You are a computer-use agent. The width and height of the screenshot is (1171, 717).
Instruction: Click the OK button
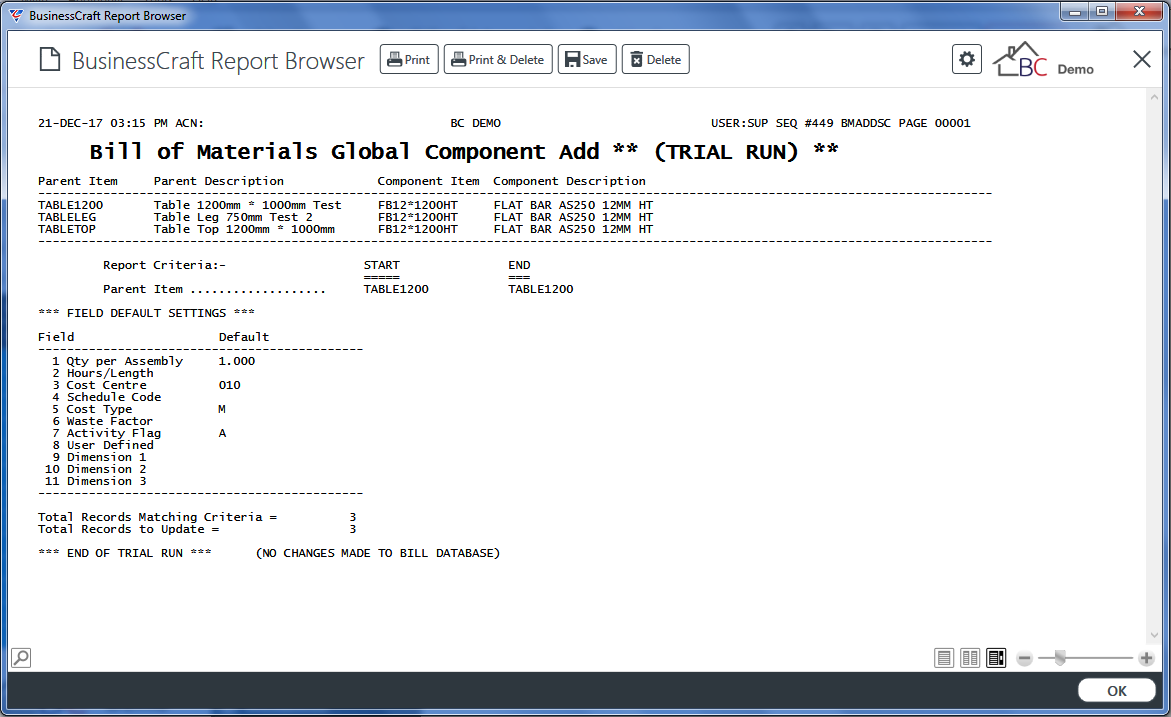coord(1116,691)
